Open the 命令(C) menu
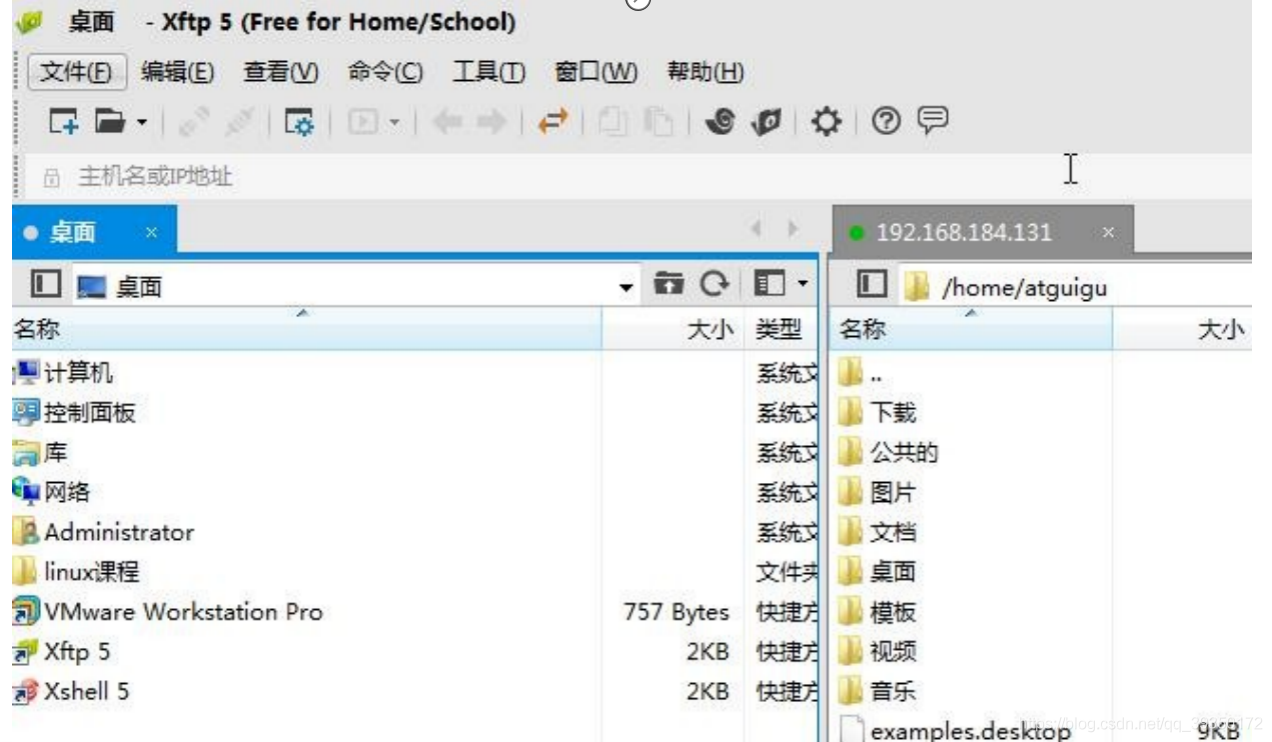This screenshot has height=742, width=1272. 385,72
